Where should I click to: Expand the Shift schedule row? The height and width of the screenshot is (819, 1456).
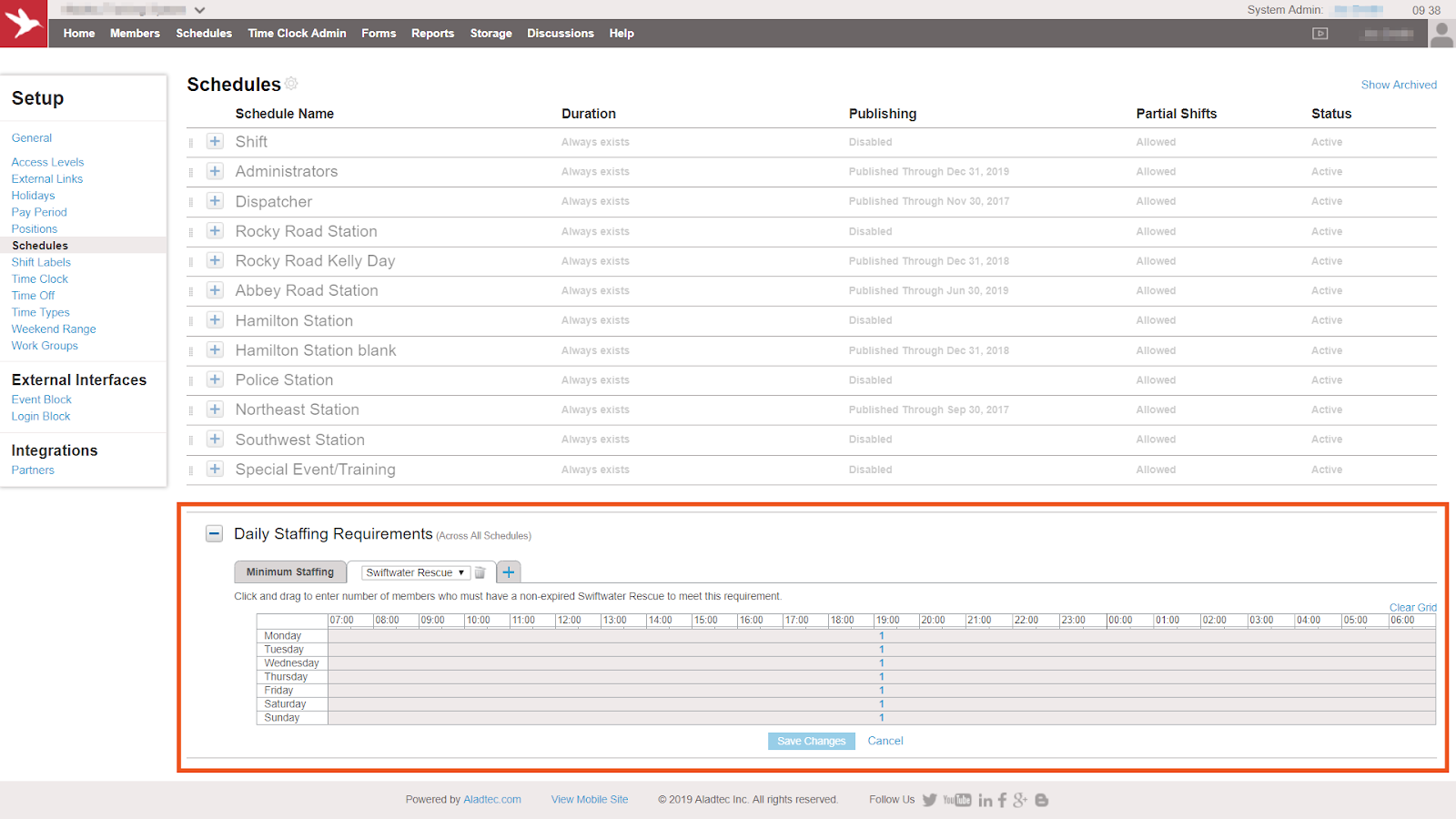click(x=215, y=142)
